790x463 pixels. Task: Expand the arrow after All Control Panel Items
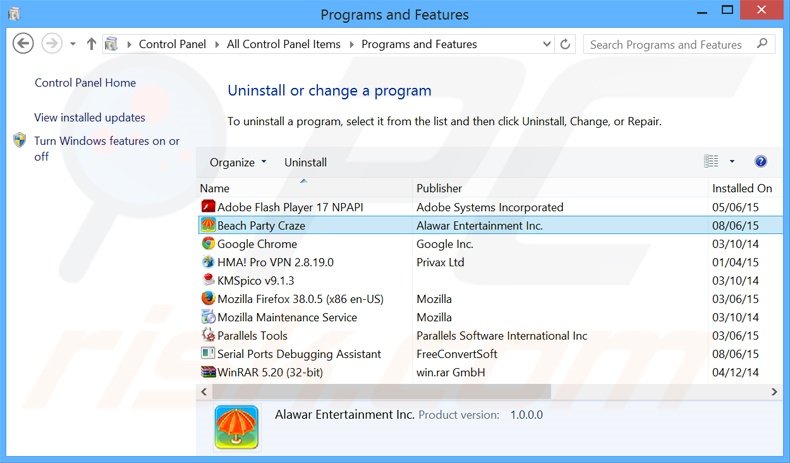351,44
